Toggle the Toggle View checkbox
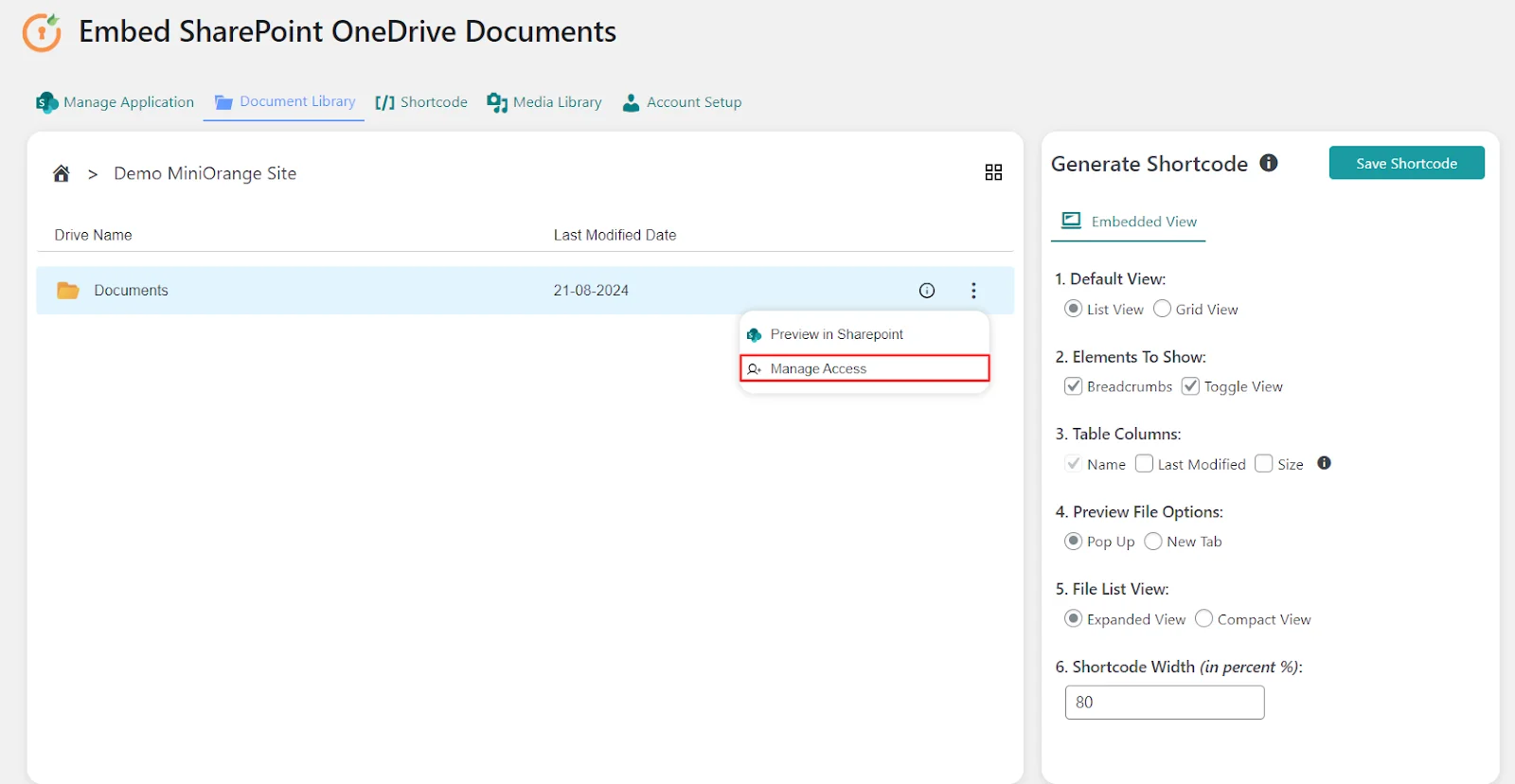The height and width of the screenshot is (784, 1515). tap(1190, 386)
